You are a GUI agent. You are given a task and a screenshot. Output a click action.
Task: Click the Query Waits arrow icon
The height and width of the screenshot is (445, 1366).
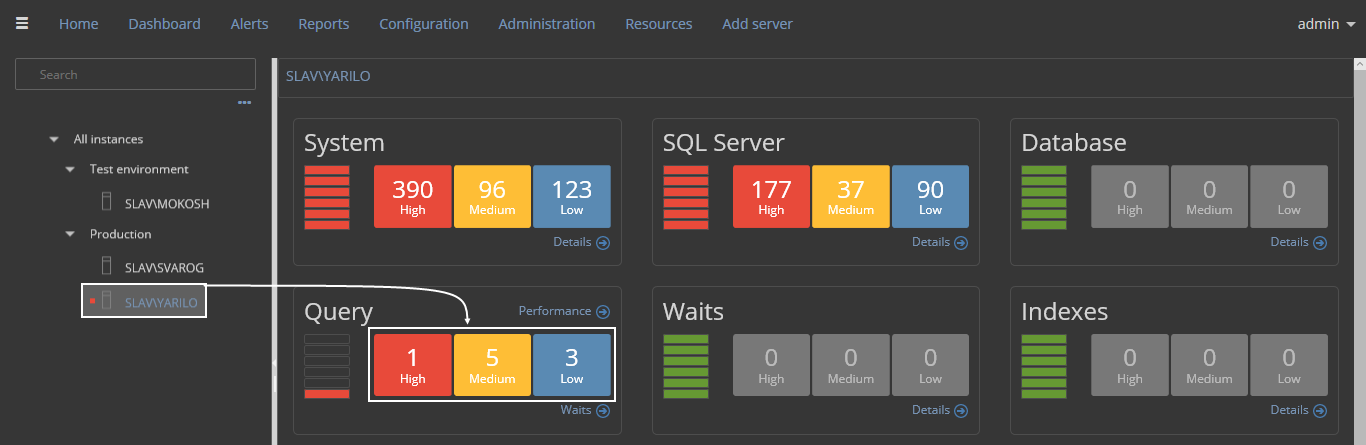[x=602, y=410]
